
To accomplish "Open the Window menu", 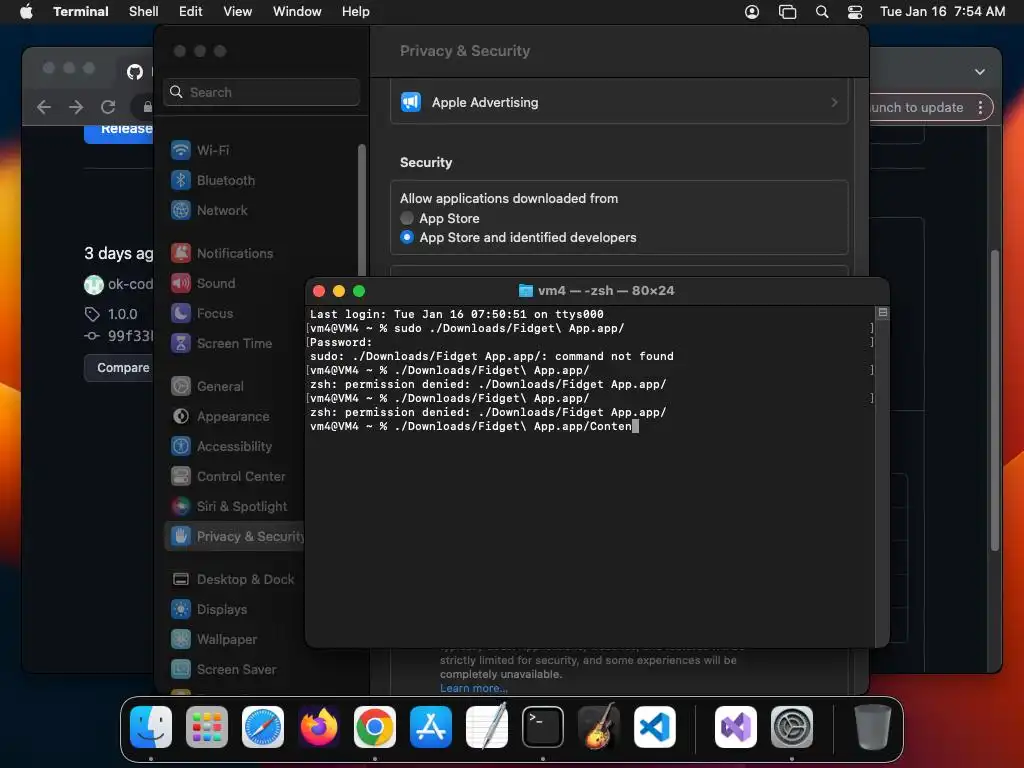I will click(x=297, y=12).
